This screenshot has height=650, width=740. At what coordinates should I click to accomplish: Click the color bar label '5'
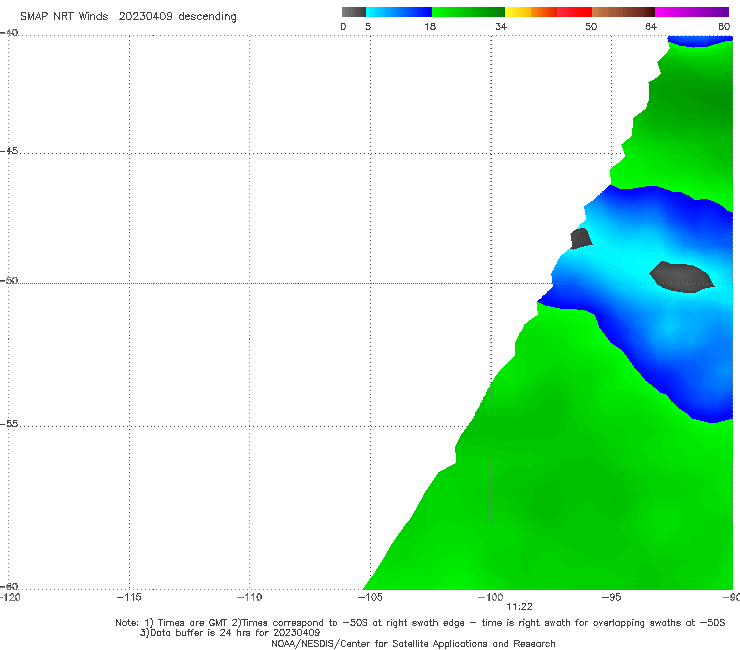point(368,26)
